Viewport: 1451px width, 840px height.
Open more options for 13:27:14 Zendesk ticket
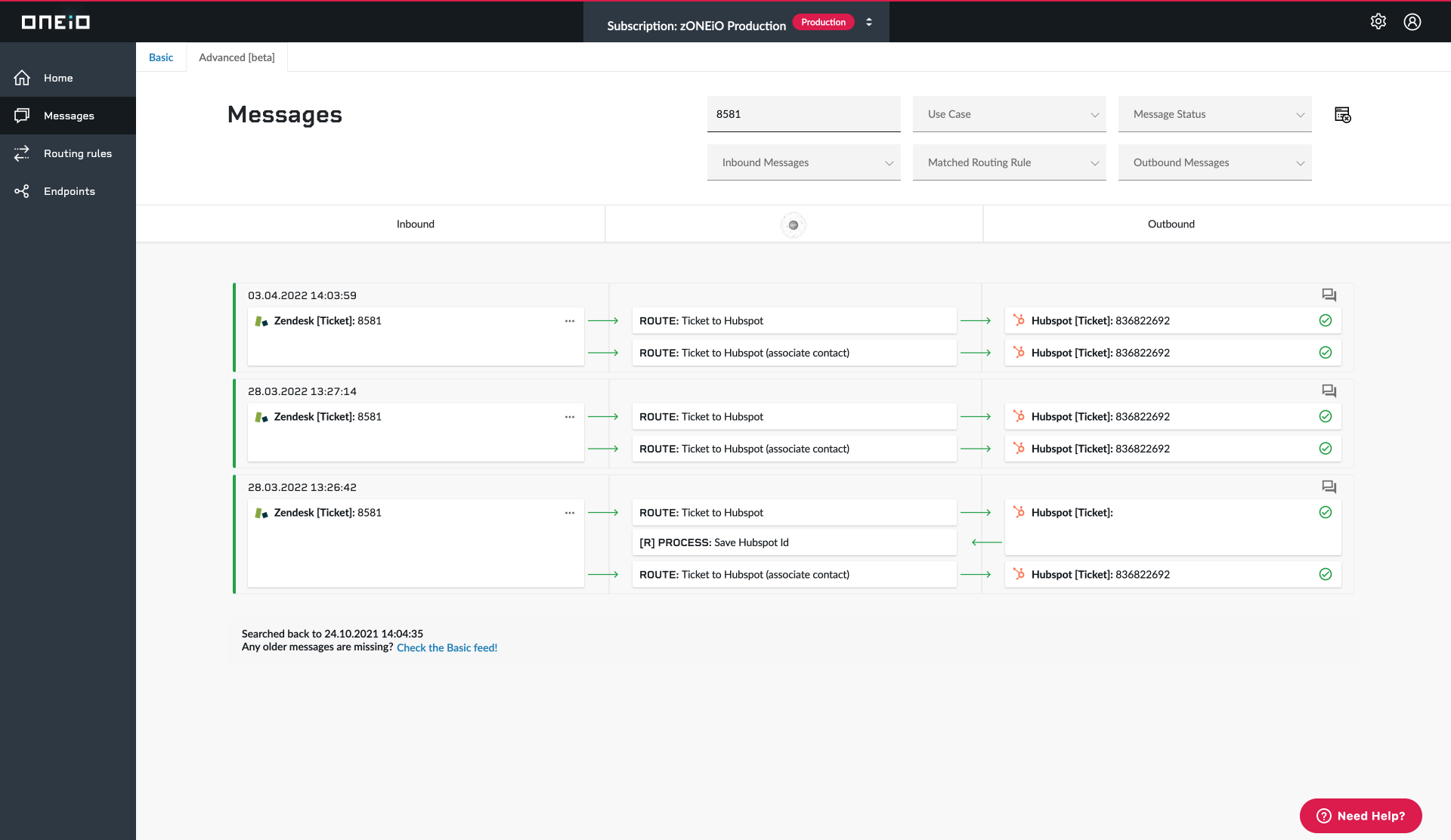[570, 417]
